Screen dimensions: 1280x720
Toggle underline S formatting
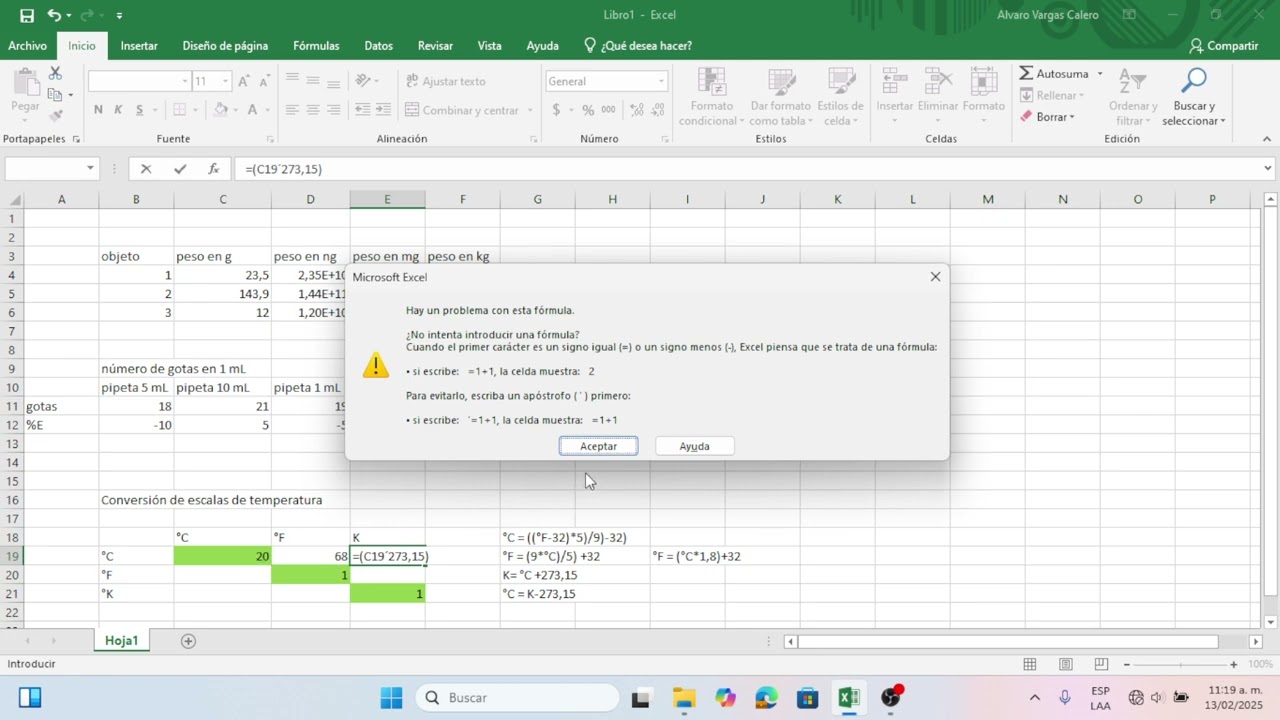(140, 110)
